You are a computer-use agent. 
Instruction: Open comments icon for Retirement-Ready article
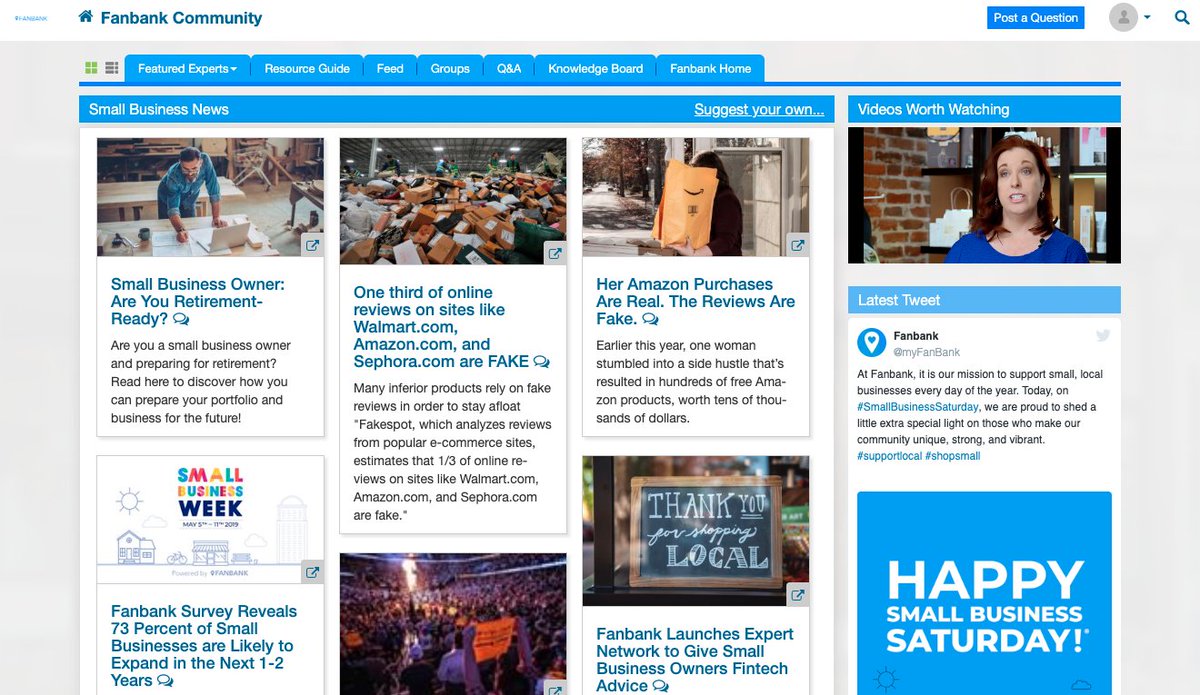click(181, 320)
